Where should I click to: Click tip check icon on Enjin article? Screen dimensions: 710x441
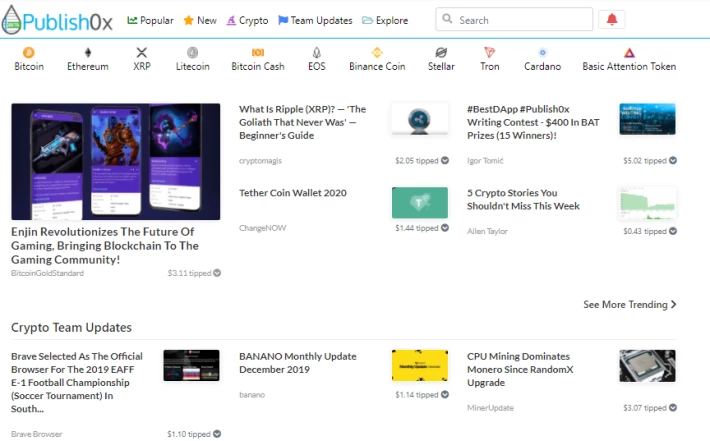pyautogui.click(x=217, y=273)
